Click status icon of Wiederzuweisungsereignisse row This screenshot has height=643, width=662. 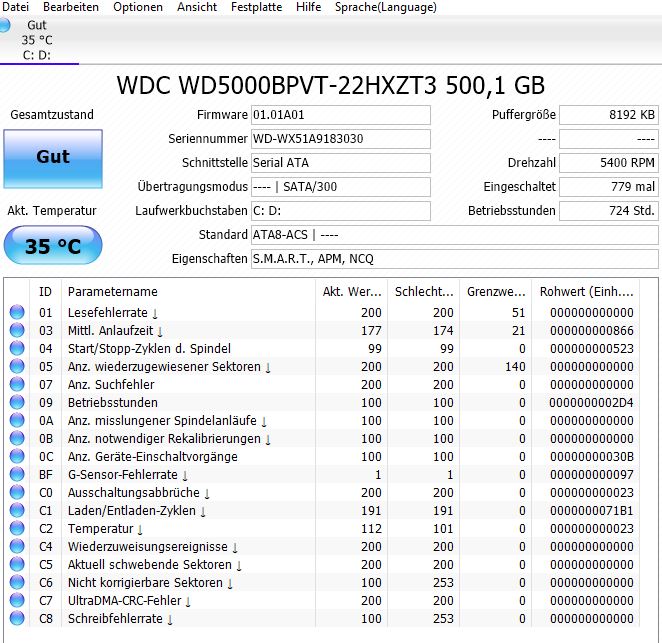(17, 546)
